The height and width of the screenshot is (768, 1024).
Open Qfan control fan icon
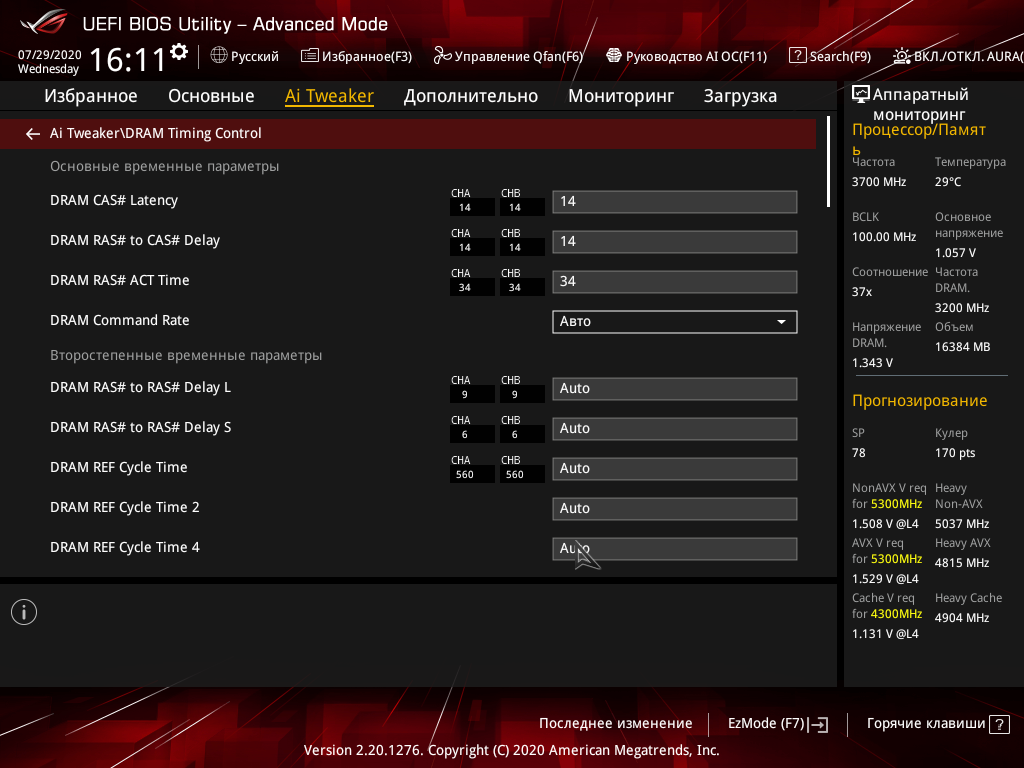[x=442, y=56]
